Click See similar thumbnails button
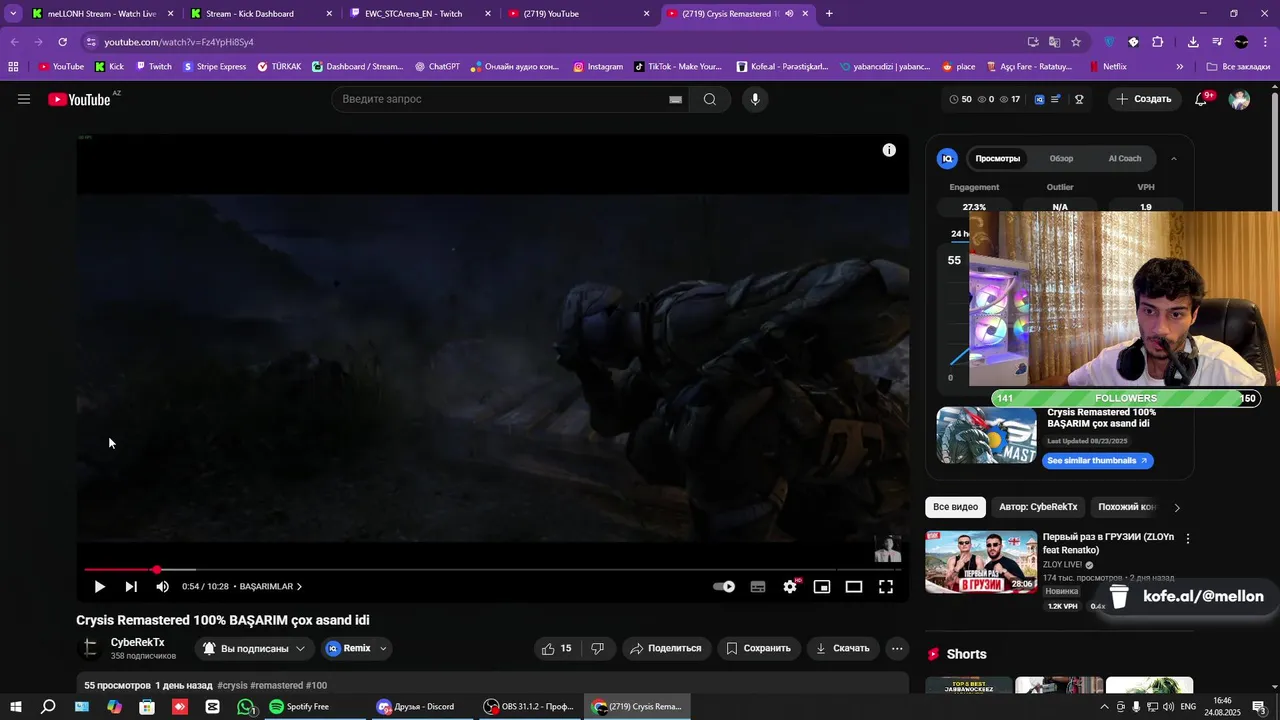The image size is (1280, 720). click(x=1098, y=461)
